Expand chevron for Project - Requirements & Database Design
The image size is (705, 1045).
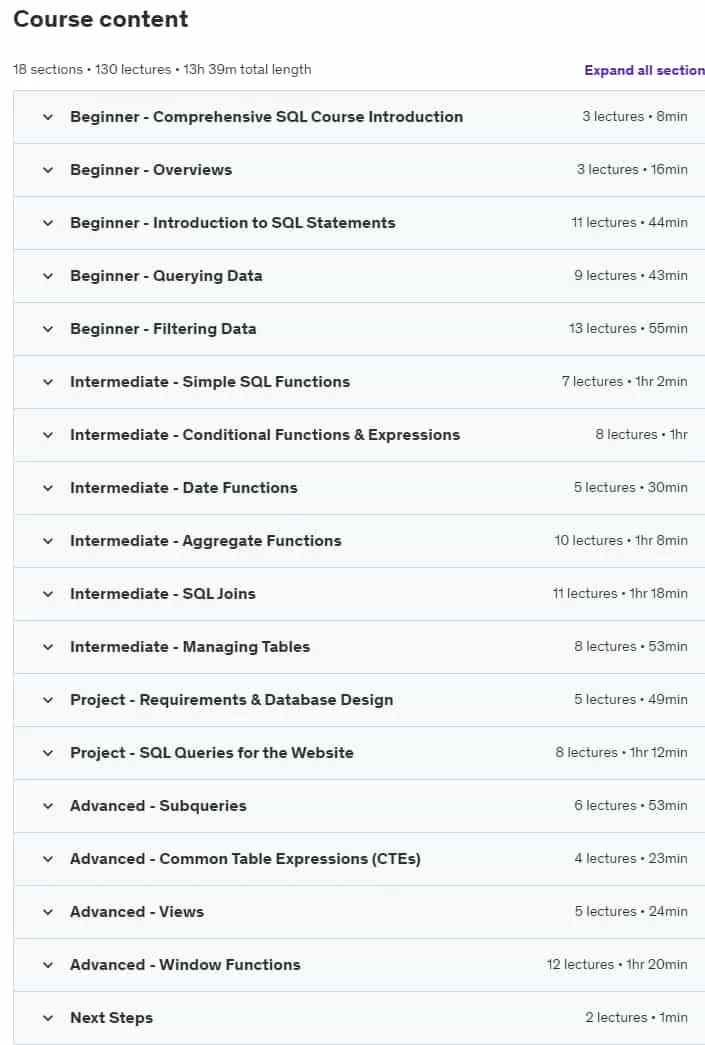click(48, 700)
